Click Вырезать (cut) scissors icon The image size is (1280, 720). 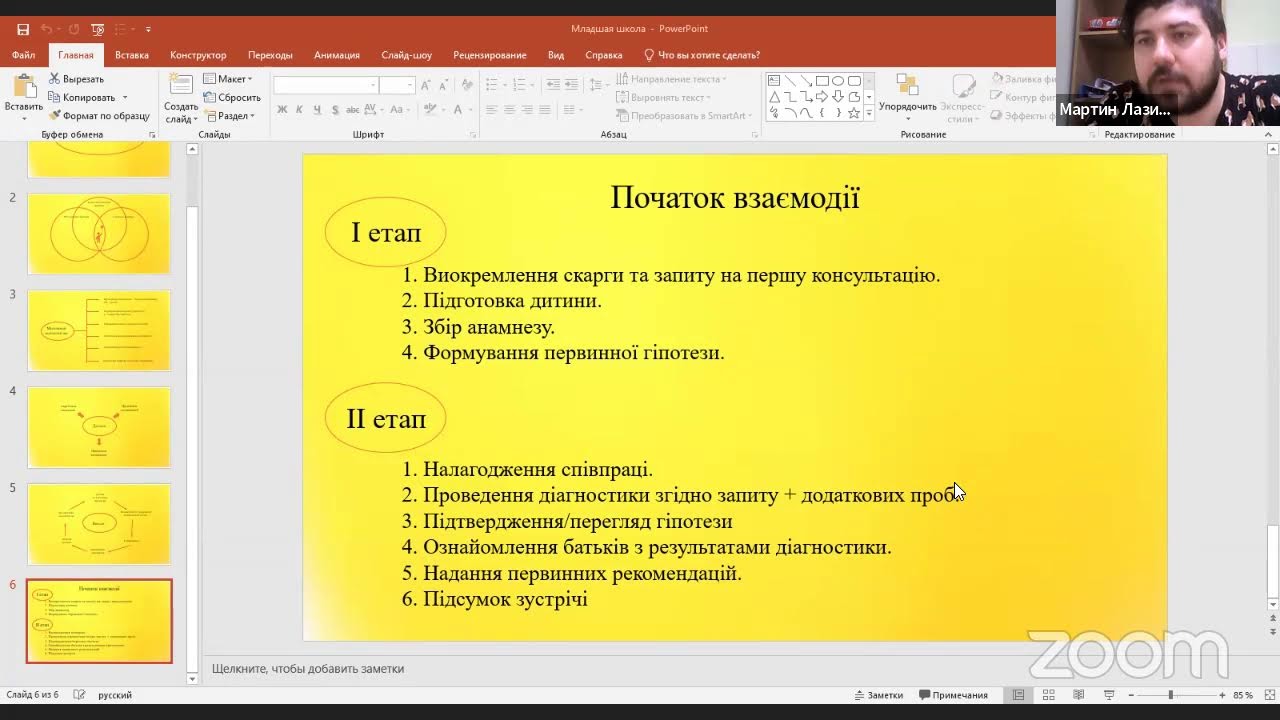click(x=53, y=79)
